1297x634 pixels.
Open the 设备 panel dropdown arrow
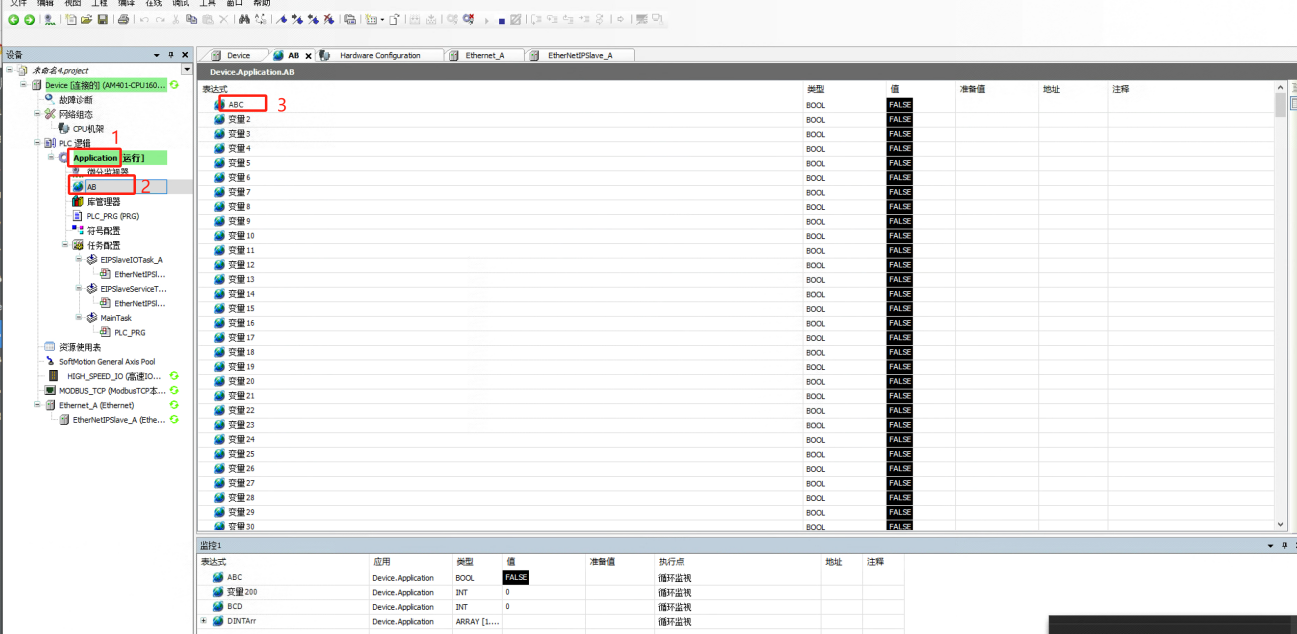[x=157, y=55]
